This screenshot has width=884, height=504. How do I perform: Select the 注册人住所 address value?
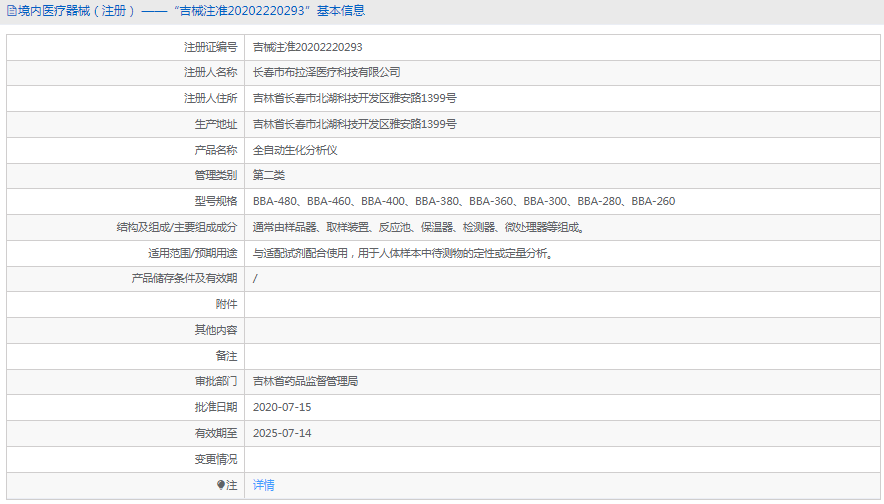[355, 98]
